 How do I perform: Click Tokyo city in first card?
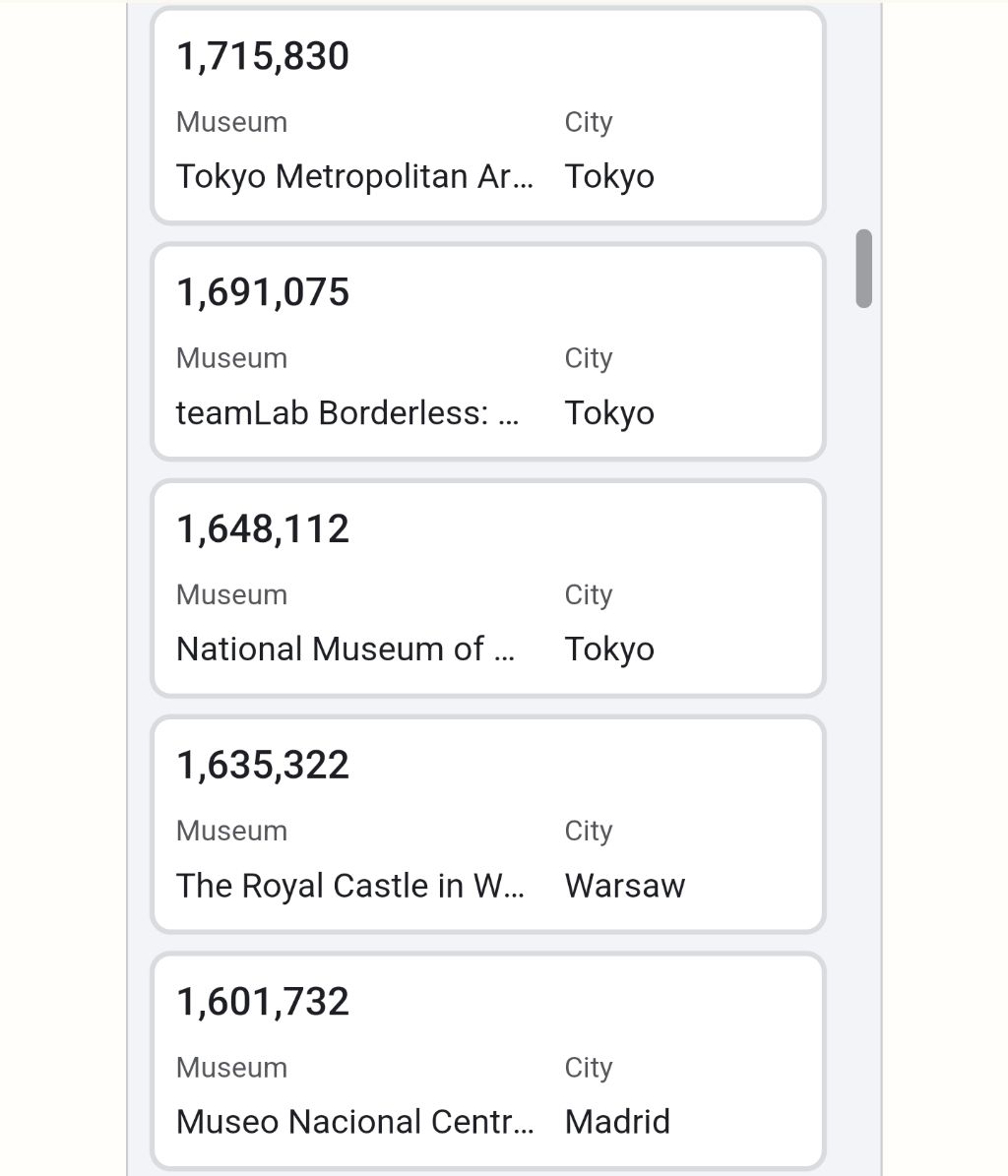coord(609,177)
